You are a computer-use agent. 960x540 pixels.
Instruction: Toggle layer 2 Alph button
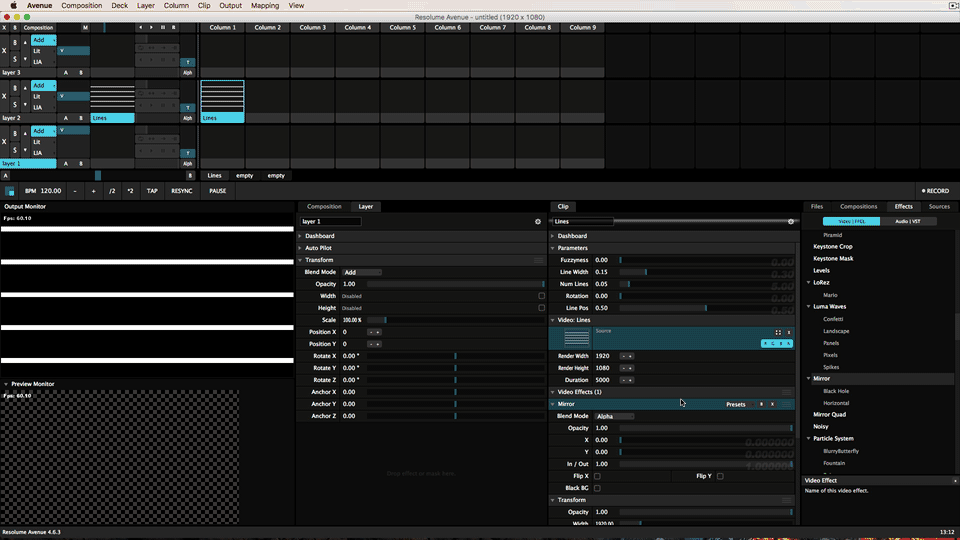[x=187, y=118]
